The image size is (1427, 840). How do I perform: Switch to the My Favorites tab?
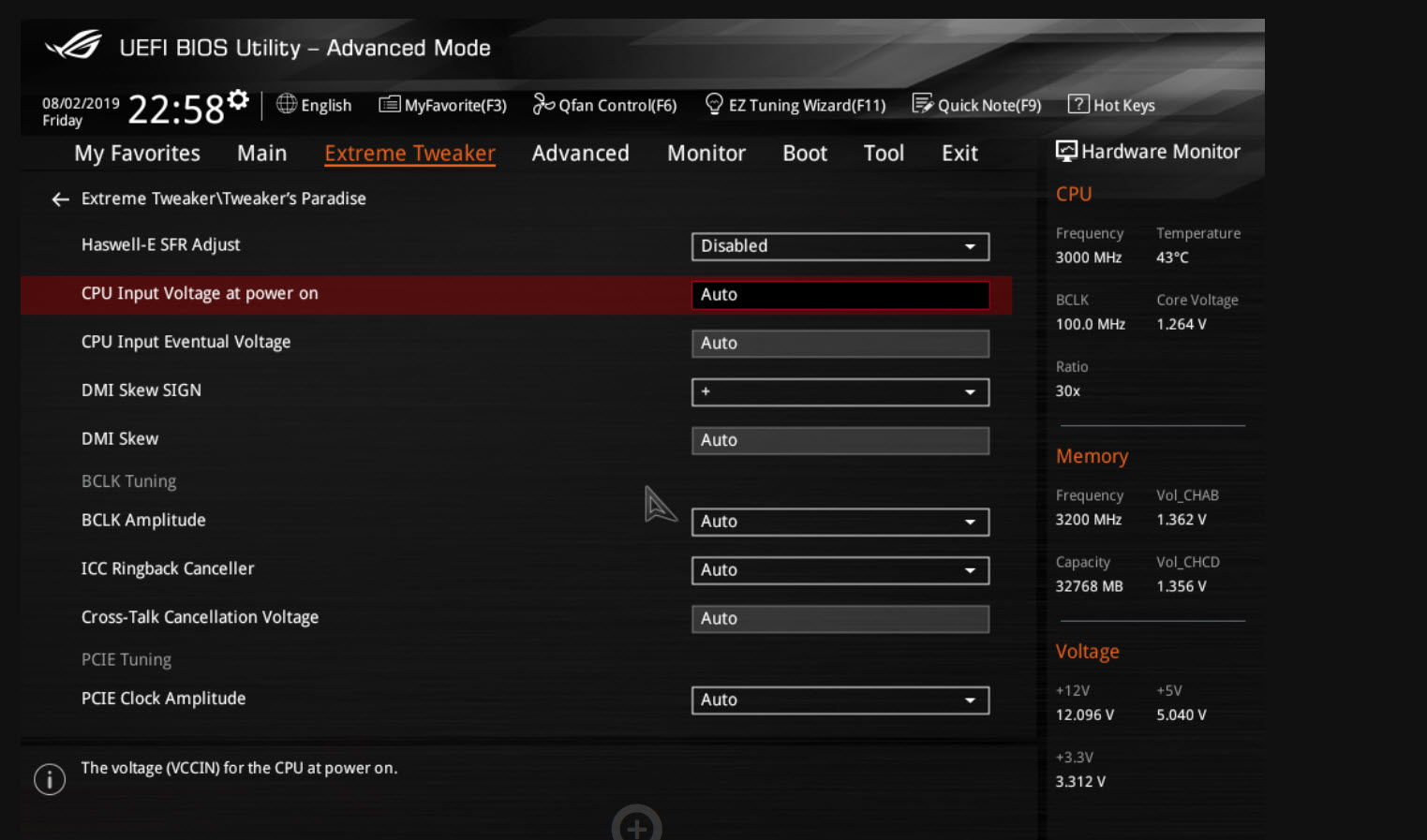(138, 154)
